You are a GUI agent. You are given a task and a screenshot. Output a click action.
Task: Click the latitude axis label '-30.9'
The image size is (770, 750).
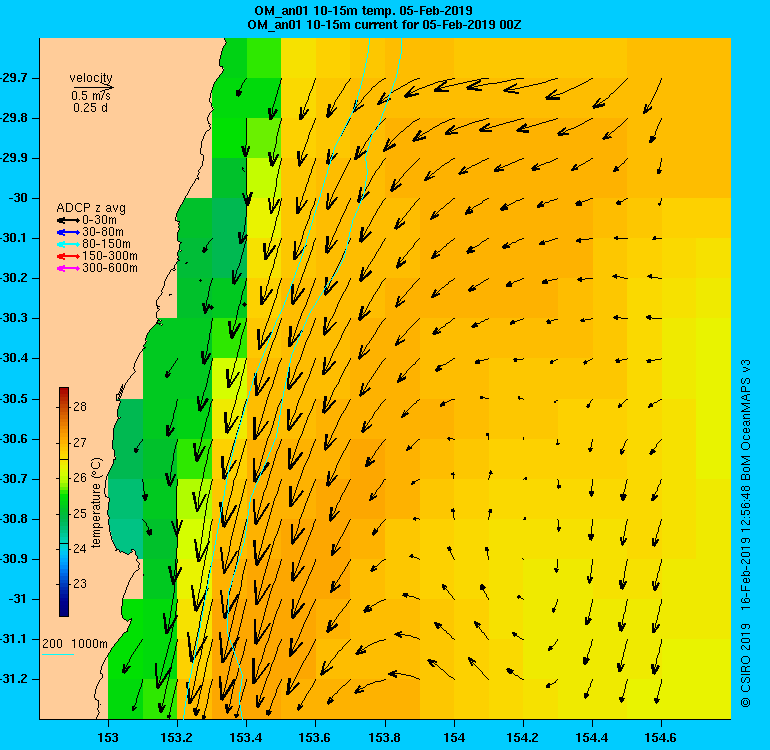tap(13, 559)
